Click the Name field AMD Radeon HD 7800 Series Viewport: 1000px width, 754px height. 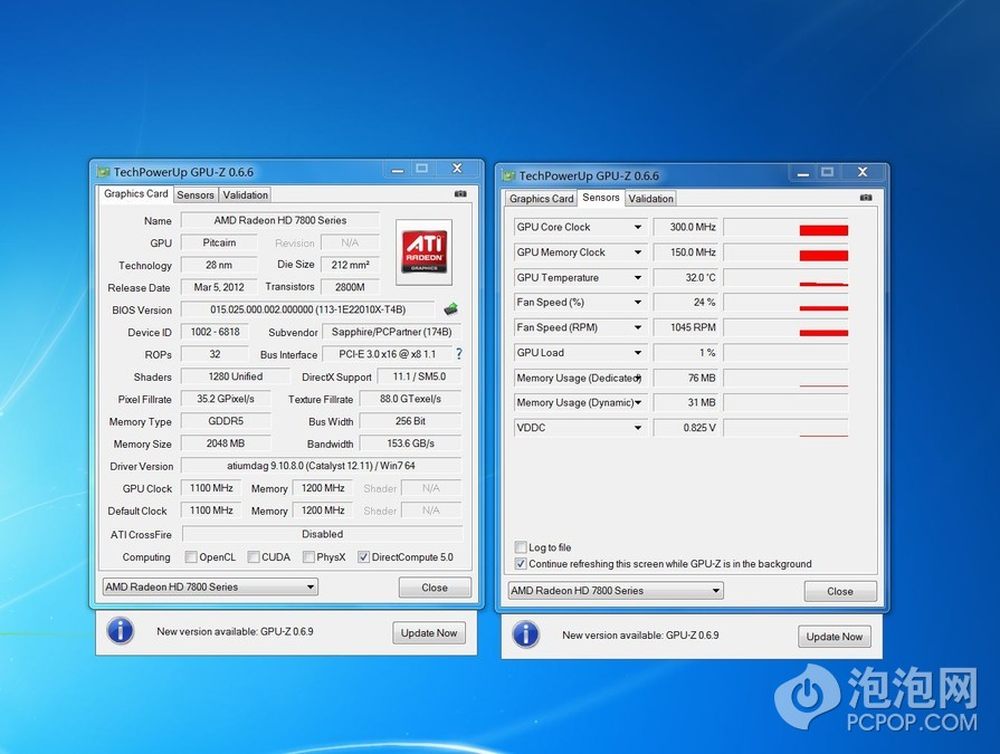pyautogui.click(x=280, y=220)
